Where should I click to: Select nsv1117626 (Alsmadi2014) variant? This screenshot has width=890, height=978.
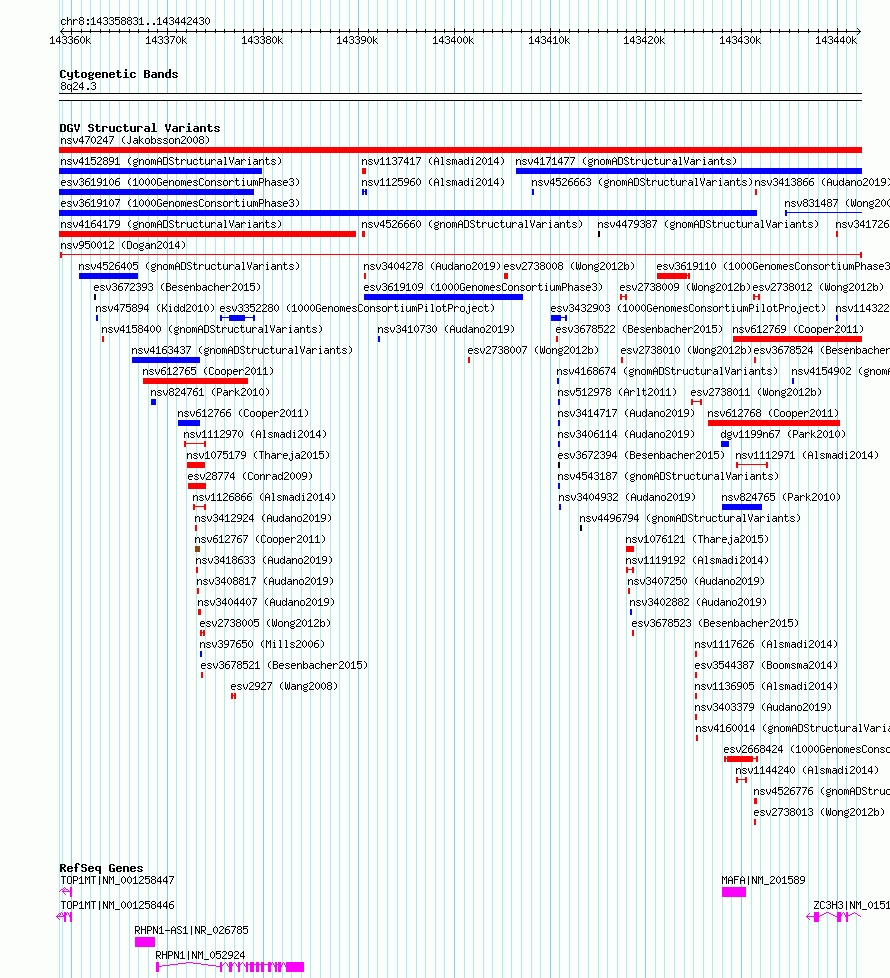[x=767, y=644]
